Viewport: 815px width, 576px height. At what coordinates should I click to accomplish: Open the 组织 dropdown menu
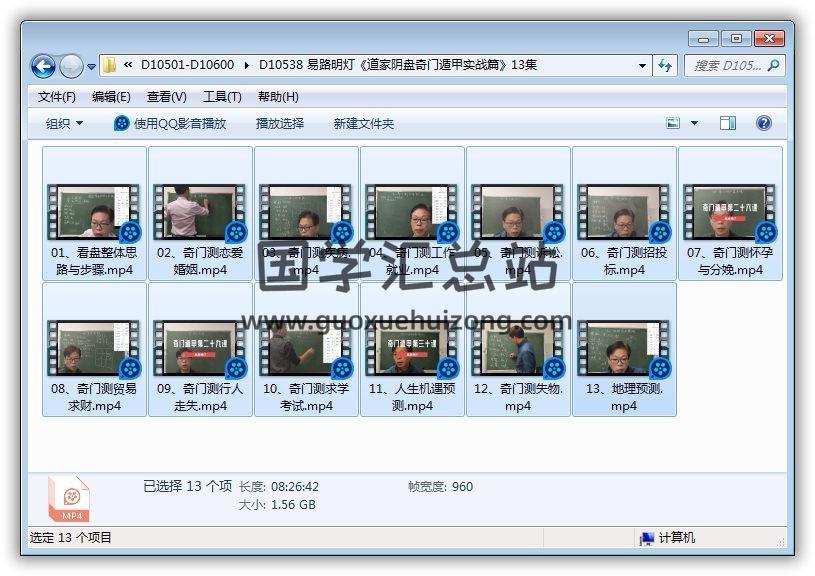(x=65, y=123)
